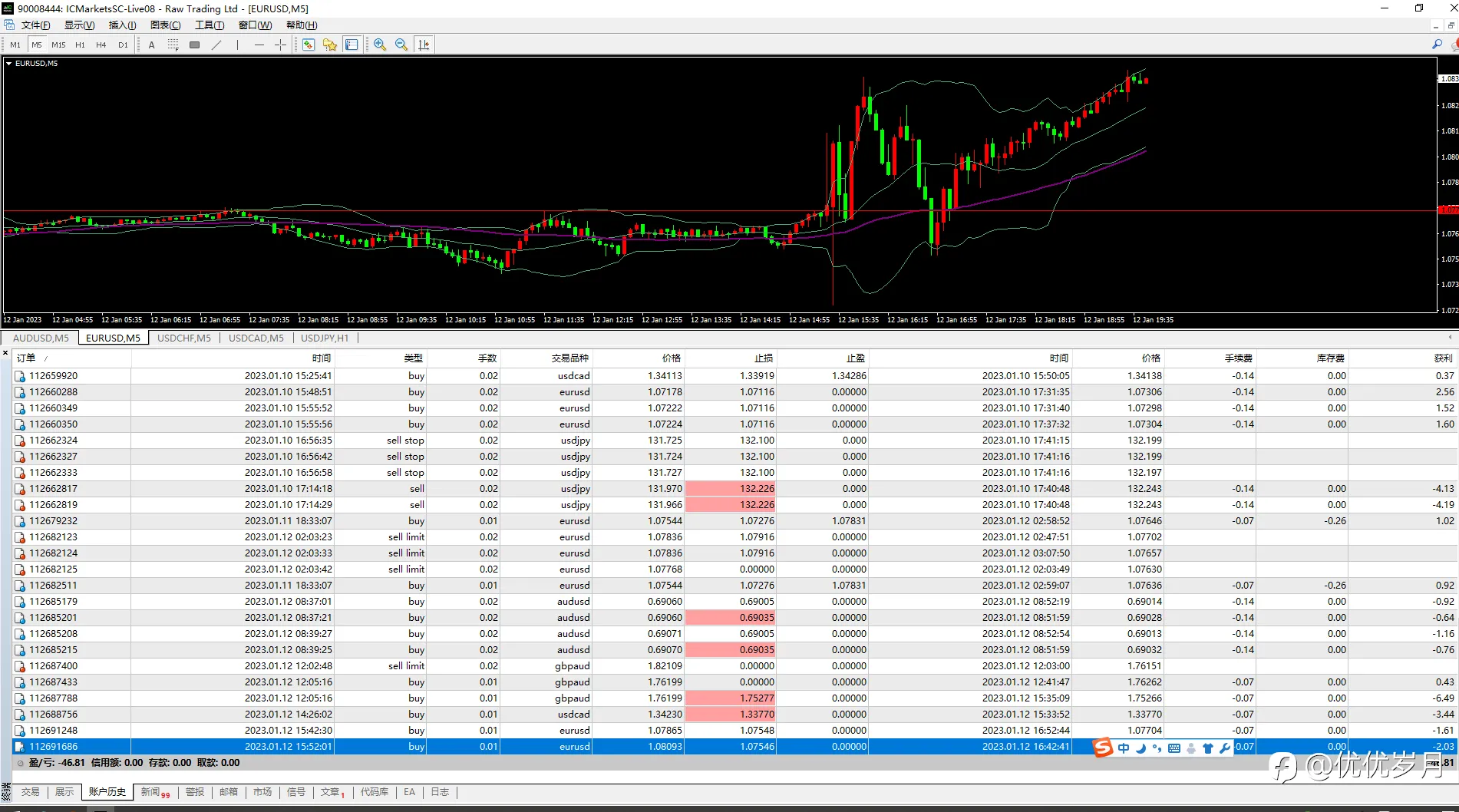1459x812 pixels.
Task: Select the trendline drawing tool
Action: [216, 45]
